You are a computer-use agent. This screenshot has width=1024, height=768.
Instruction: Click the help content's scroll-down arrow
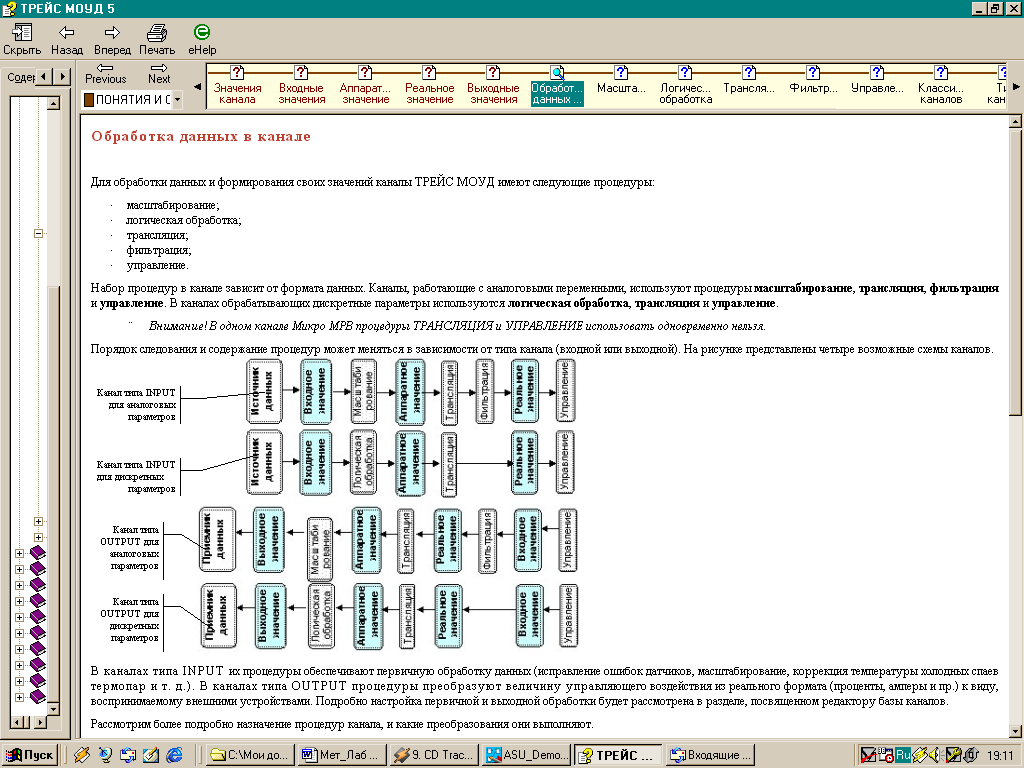click(x=1016, y=731)
